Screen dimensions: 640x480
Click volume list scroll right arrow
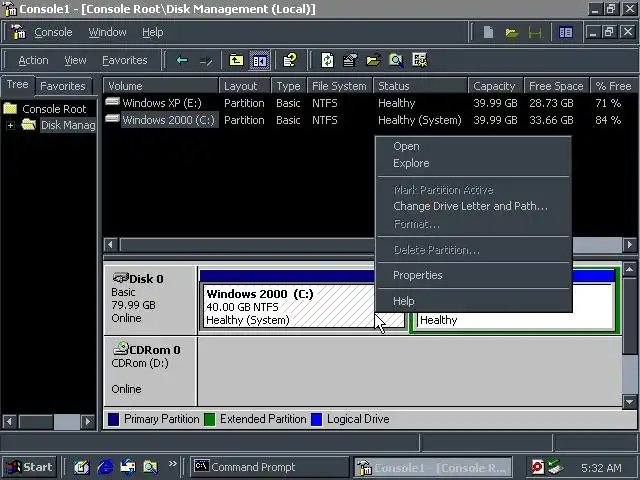click(629, 245)
